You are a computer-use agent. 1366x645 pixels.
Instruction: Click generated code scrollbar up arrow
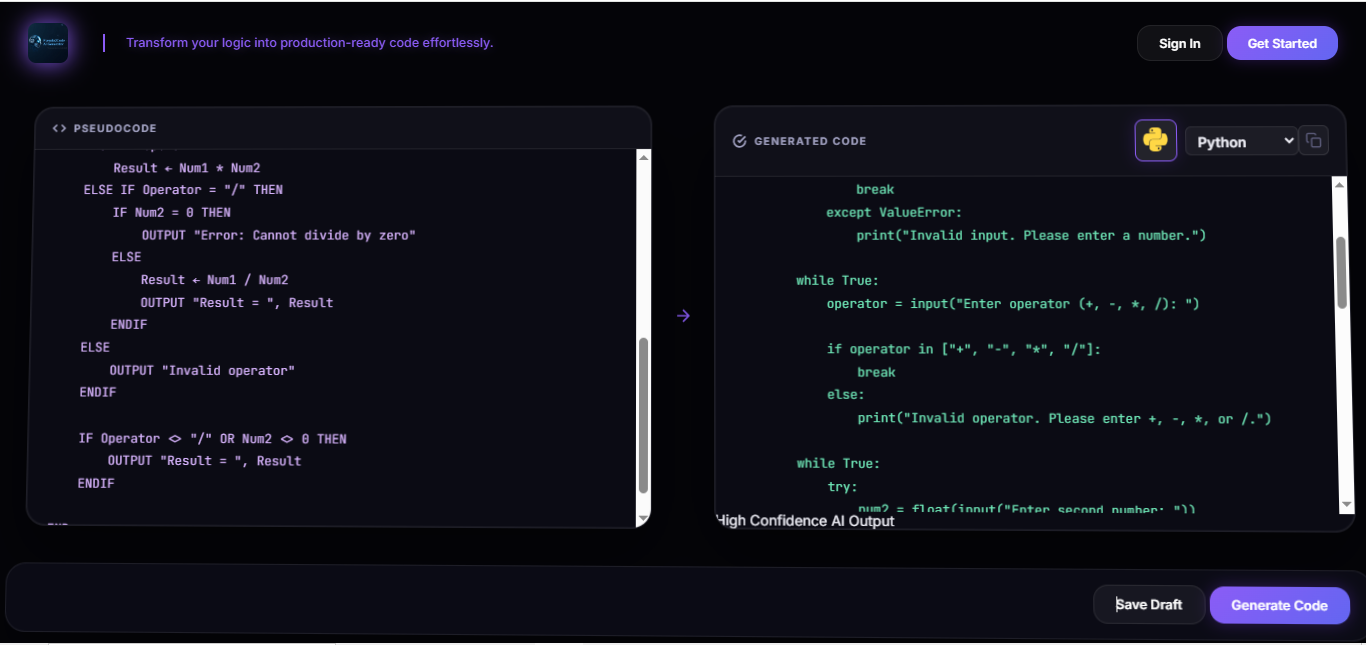1340,184
